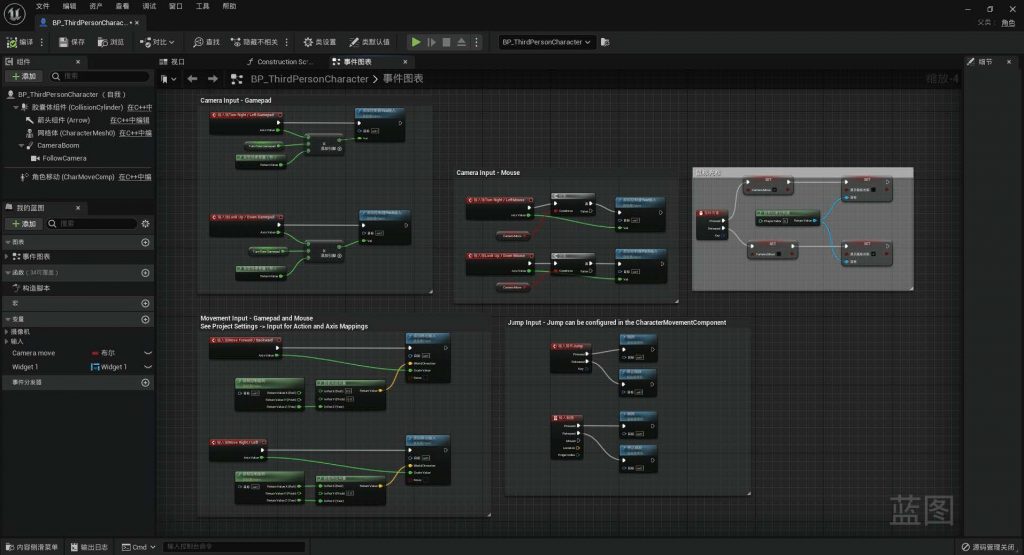Toggle visibility eye for Camera move variable
1024x555 pixels.
coord(148,353)
